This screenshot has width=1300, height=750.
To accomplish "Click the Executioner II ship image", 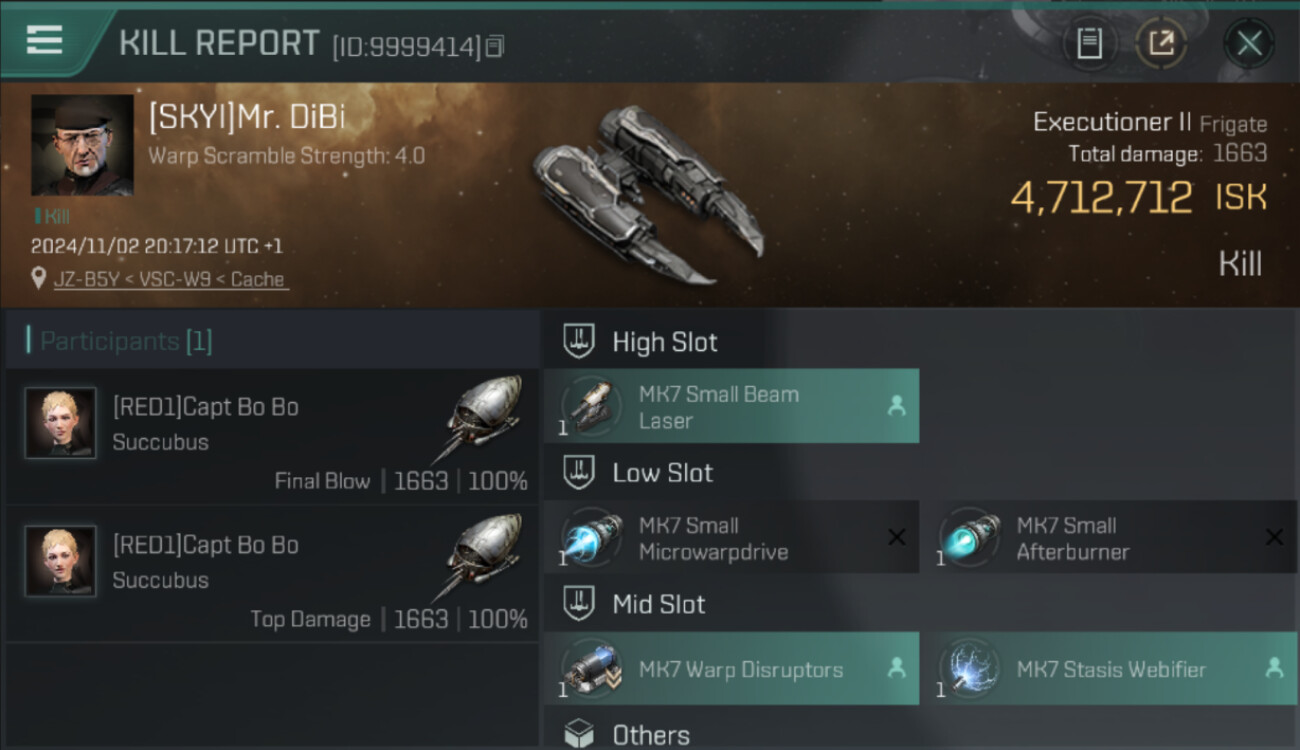I will (x=645, y=195).
